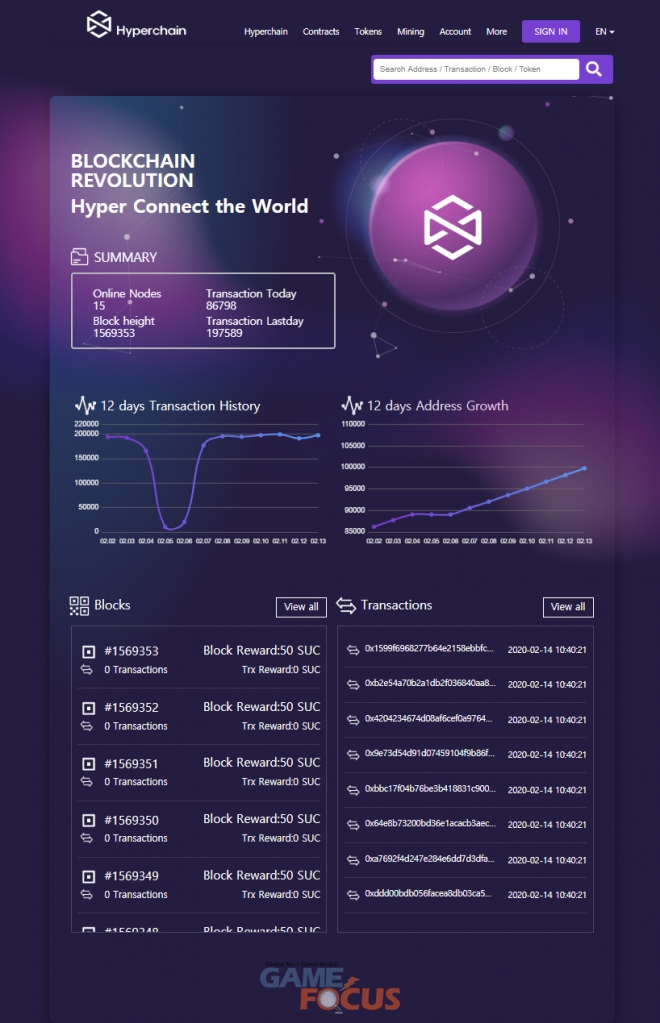Screen dimensions: 660x1023
Task: Click the large purple Hyperchain sphere logo
Action: point(453,226)
